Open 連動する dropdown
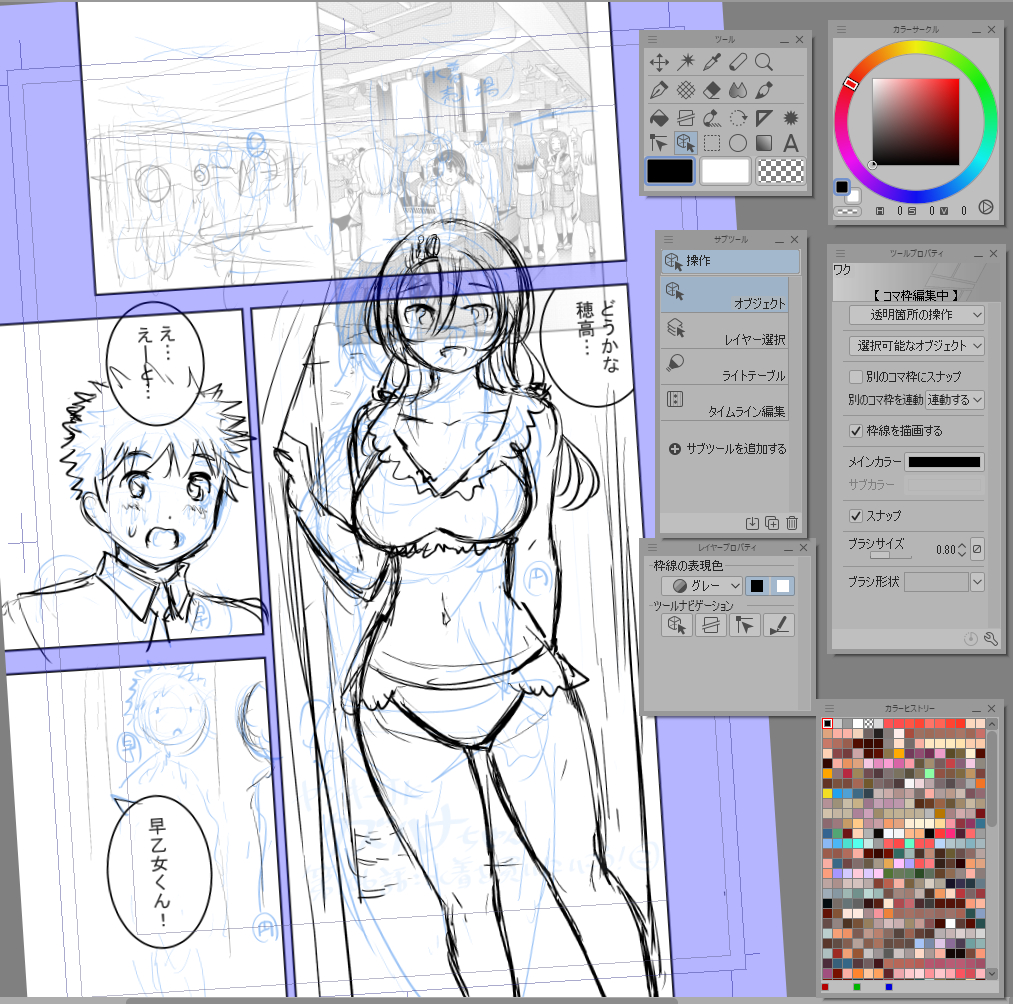This screenshot has width=1013, height=1004. pos(955,400)
